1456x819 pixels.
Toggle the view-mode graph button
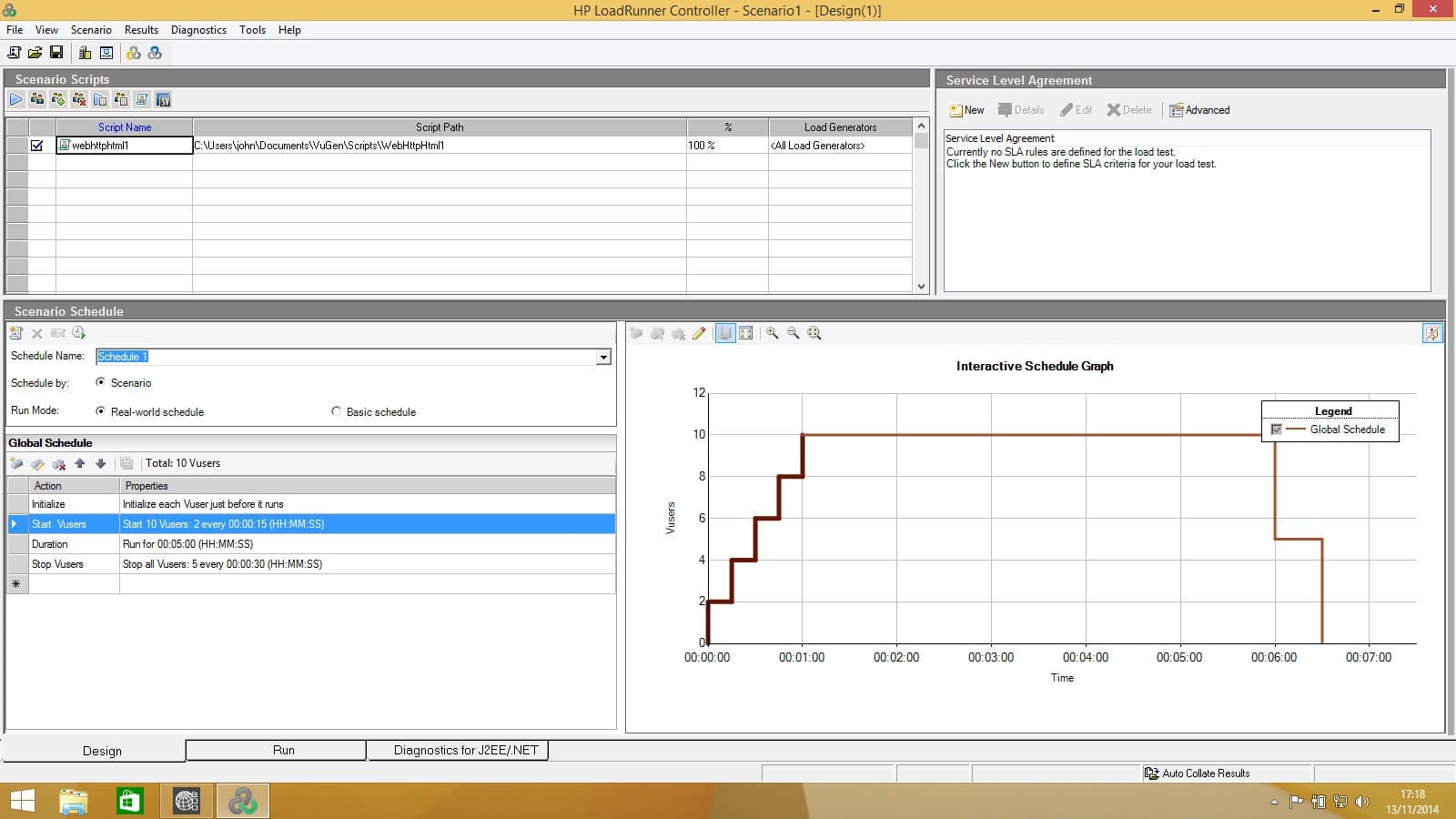tap(725, 333)
